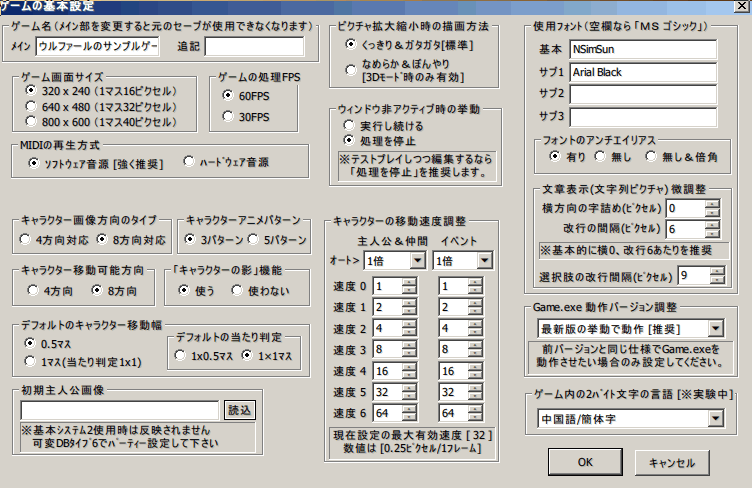Adjust 選択肢の改行間隔 spinner

(x=717, y=275)
